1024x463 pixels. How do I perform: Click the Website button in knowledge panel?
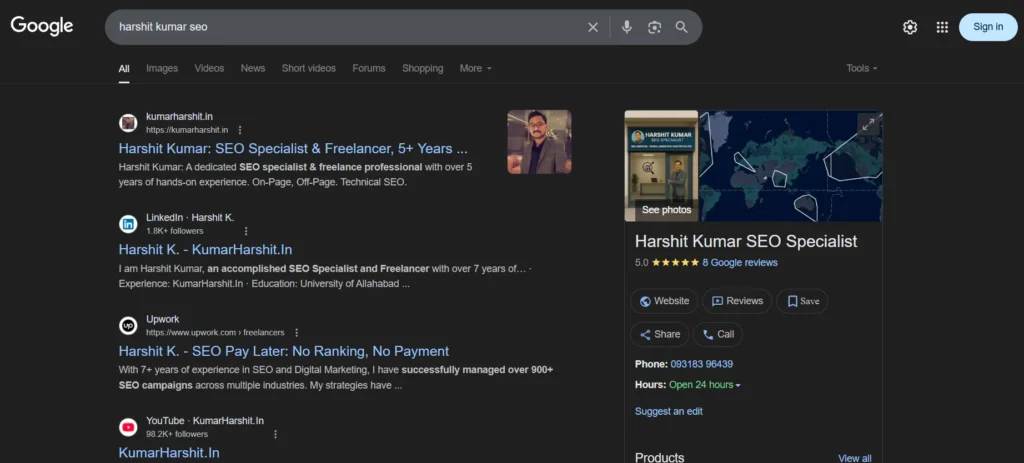click(x=664, y=301)
